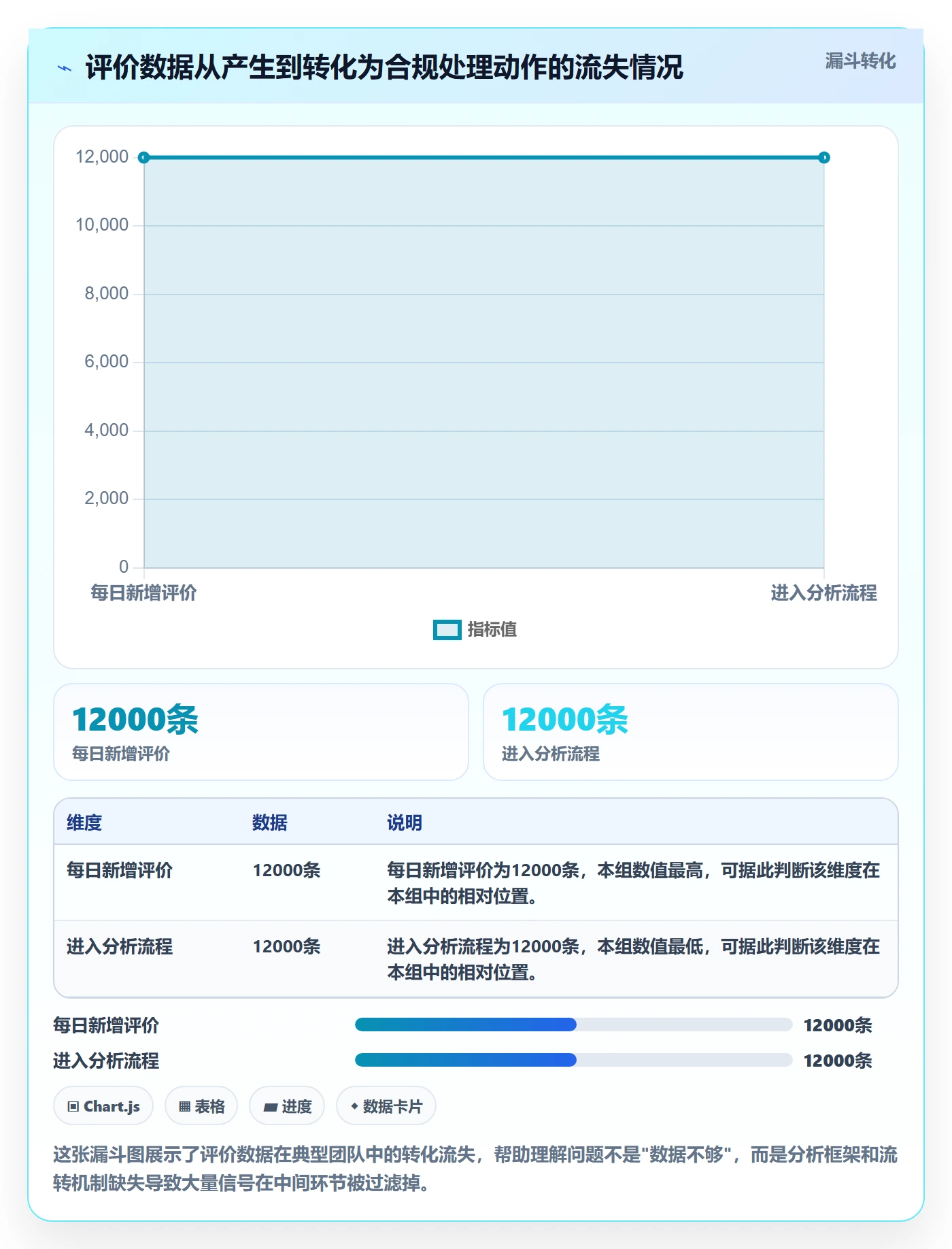Click the 12,000 y-axis label
Viewport: 952px width, 1249px height.
pyautogui.click(x=102, y=157)
